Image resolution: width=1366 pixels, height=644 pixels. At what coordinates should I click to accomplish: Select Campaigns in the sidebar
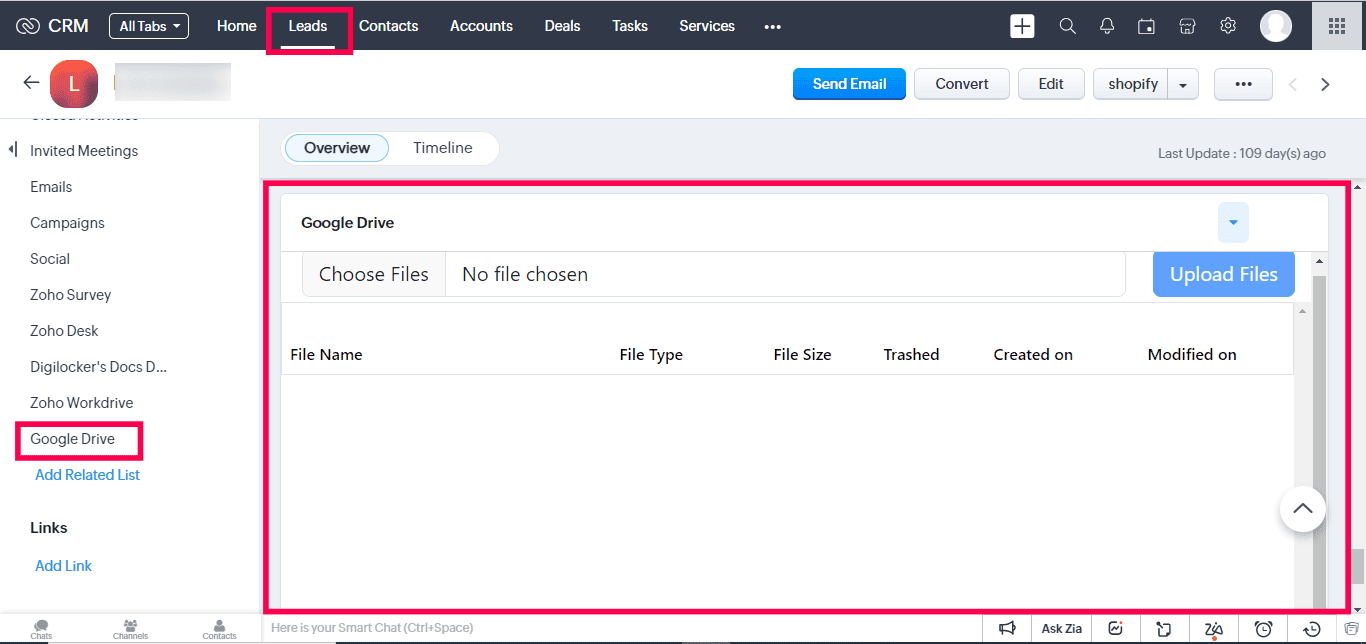(x=67, y=223)
